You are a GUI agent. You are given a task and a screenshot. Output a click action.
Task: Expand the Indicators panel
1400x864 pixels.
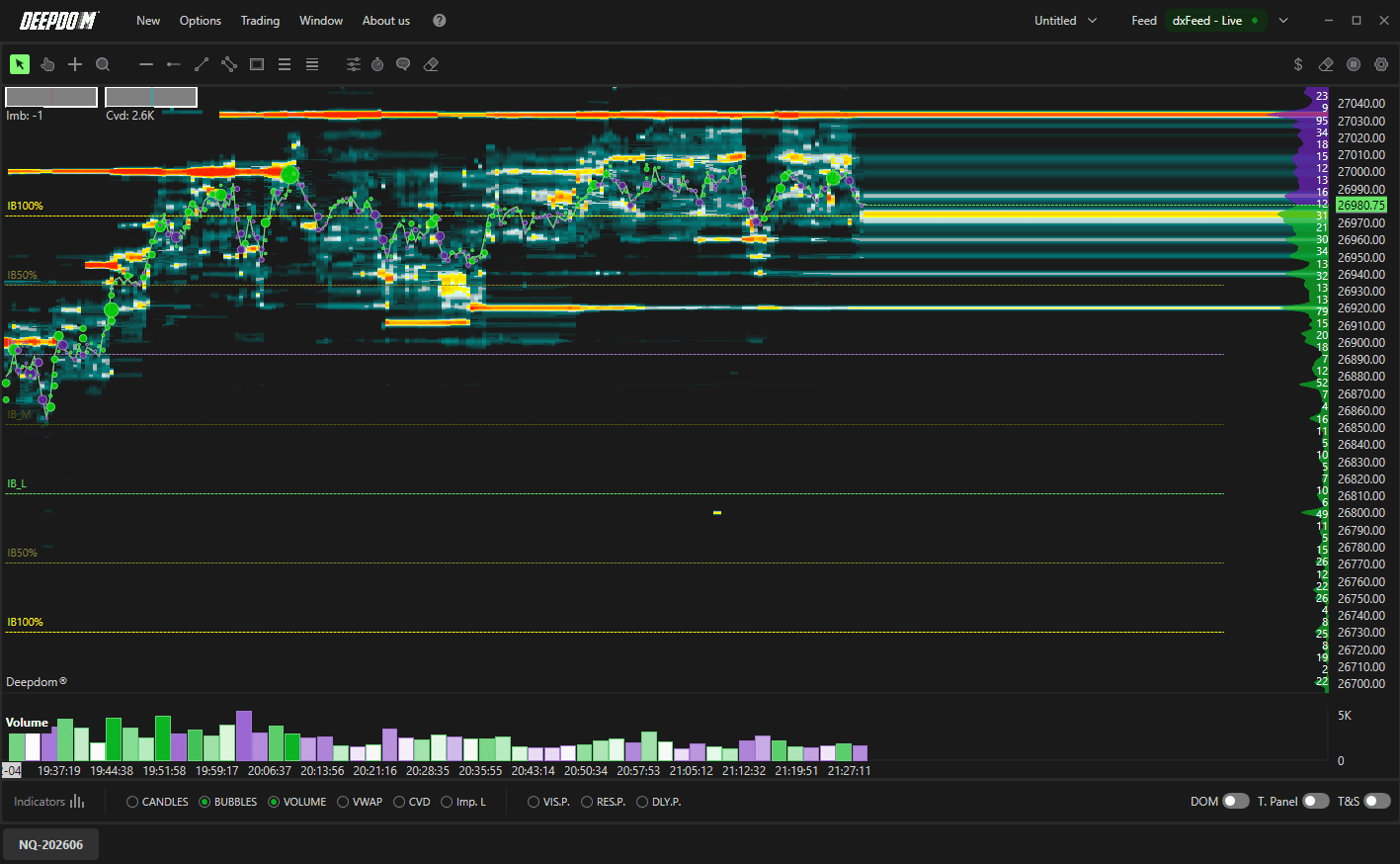(x=49, y=802)
